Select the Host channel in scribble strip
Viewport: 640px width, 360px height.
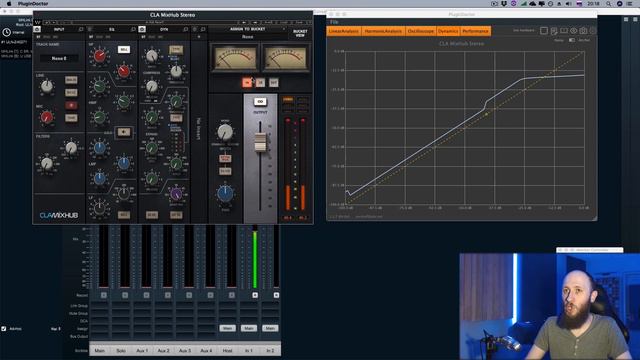pos(227,351)
